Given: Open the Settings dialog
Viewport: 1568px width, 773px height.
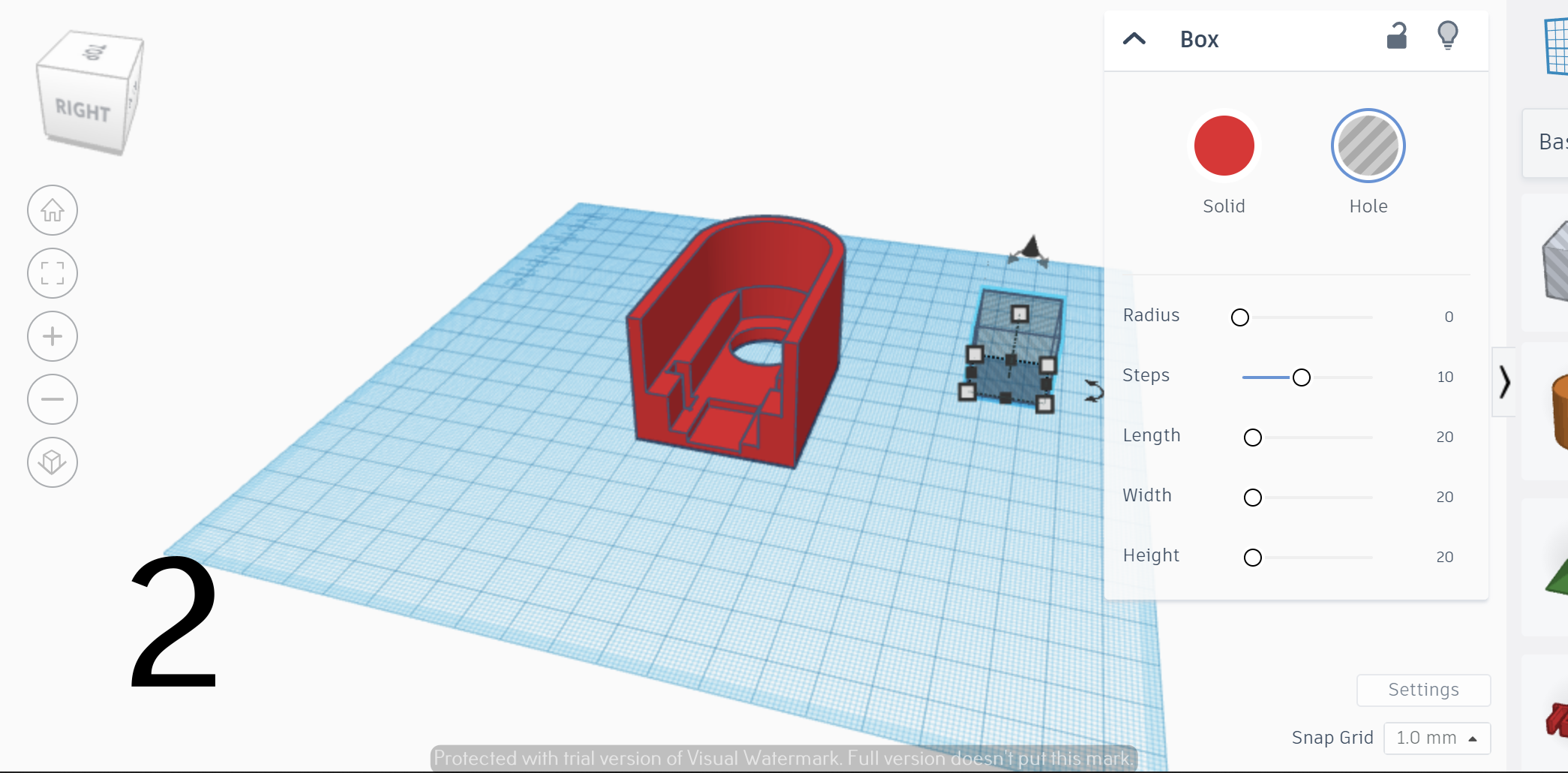Looking at the screenshot, I should (x=1422, y=690).
